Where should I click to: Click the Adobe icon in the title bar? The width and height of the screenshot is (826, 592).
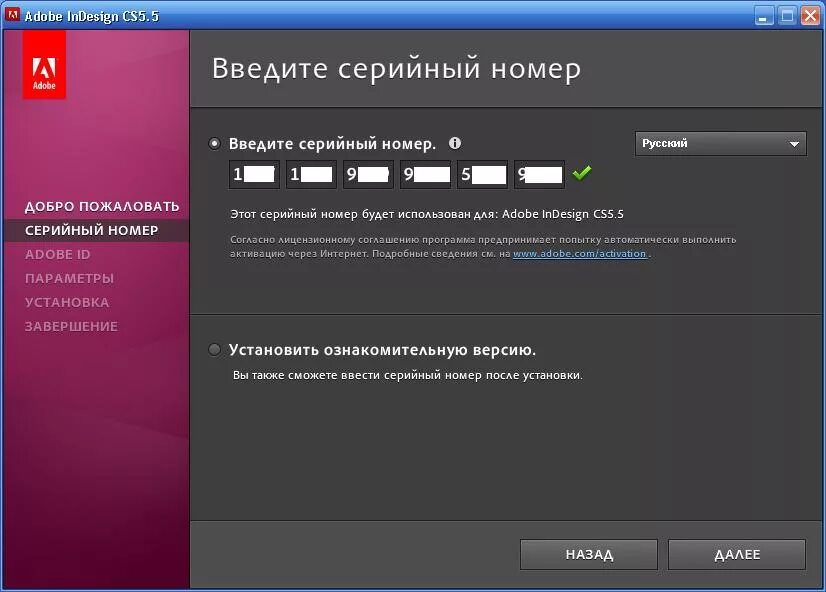[x=15, y=15]
